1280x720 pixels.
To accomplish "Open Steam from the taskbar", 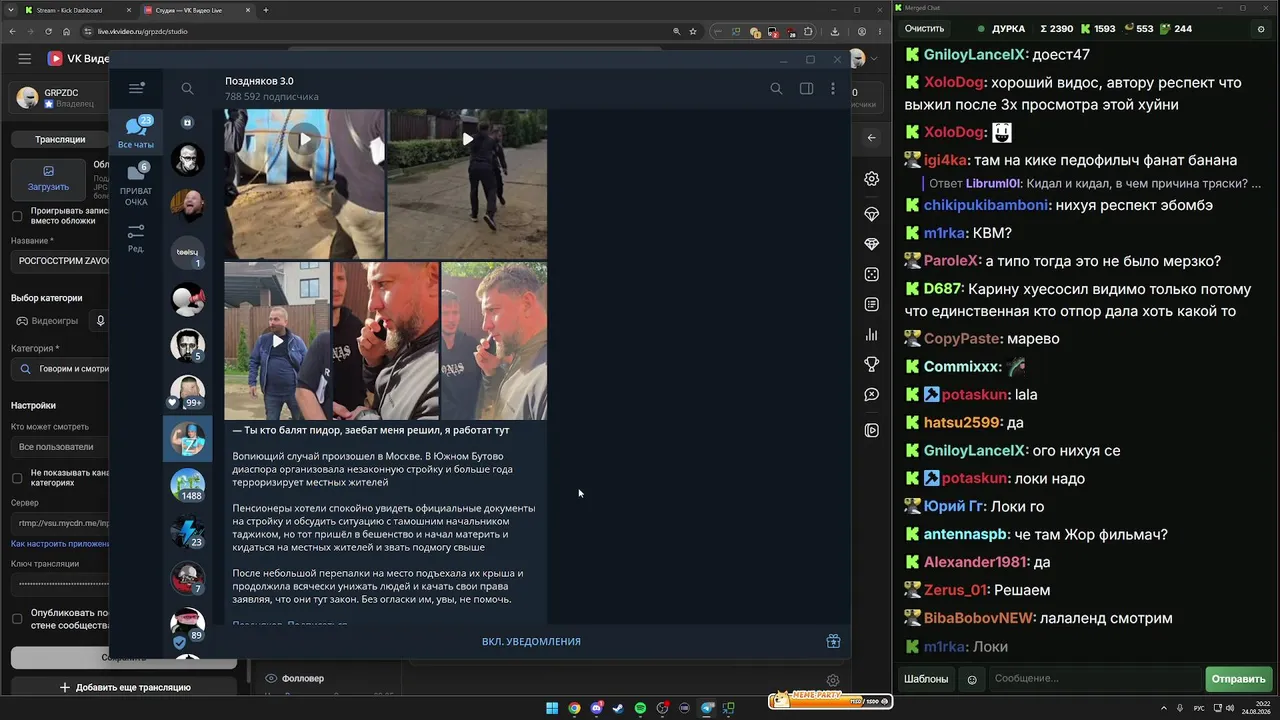I will 618,709.
